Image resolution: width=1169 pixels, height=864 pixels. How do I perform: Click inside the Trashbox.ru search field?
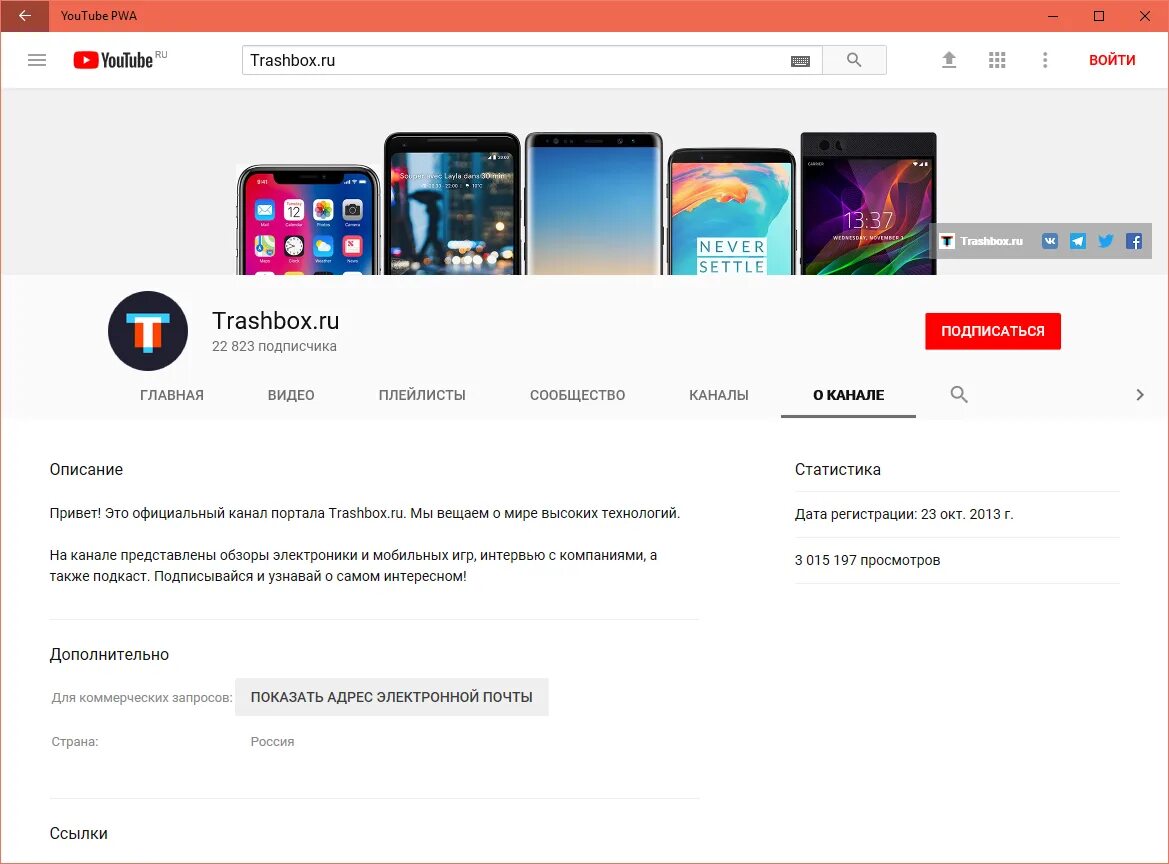click(500, 60)
